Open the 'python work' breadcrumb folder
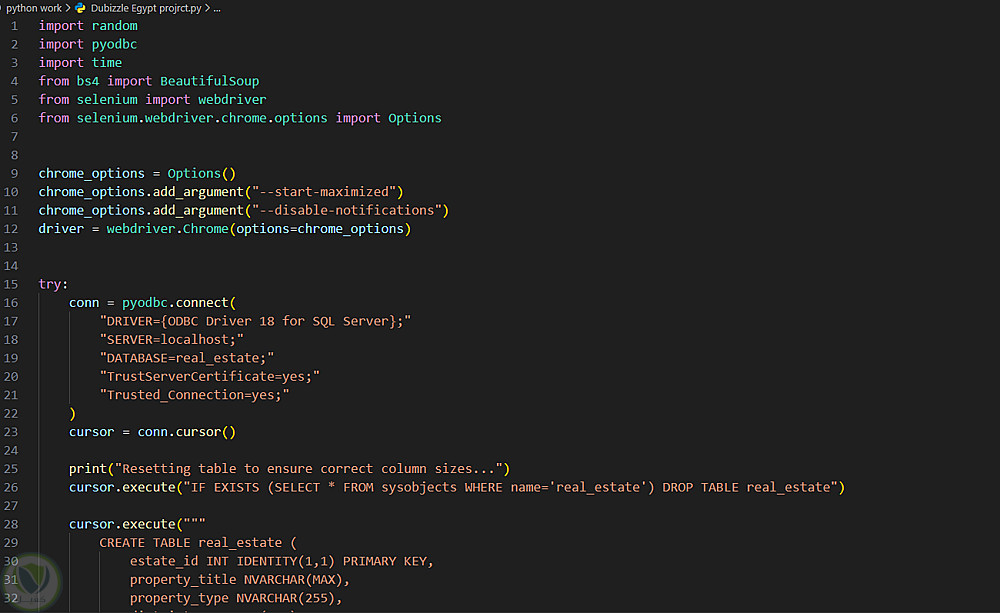Viewport: 1000px width, 613px height. point(33,8)
